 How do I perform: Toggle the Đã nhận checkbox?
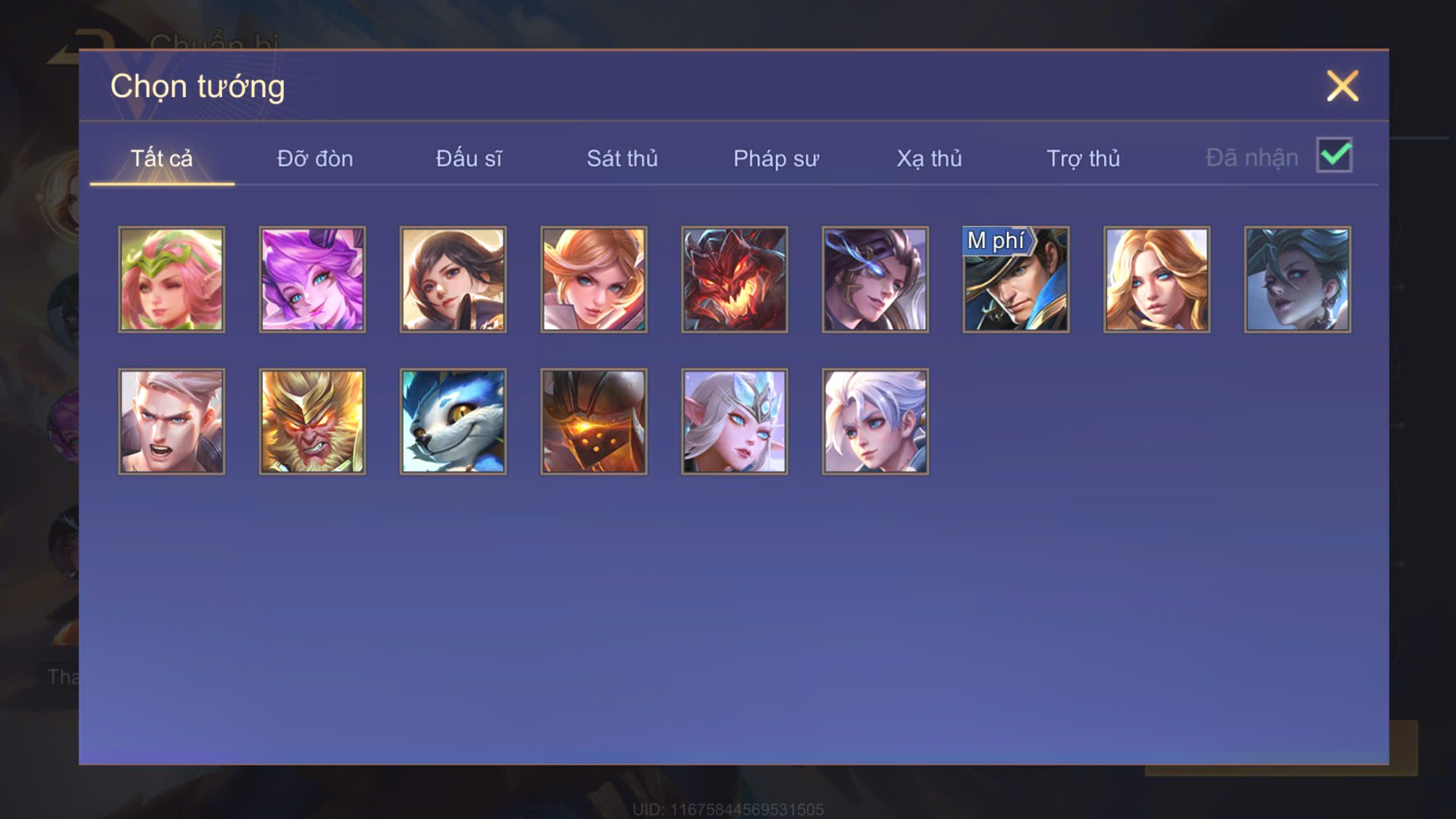(1334, 156)
